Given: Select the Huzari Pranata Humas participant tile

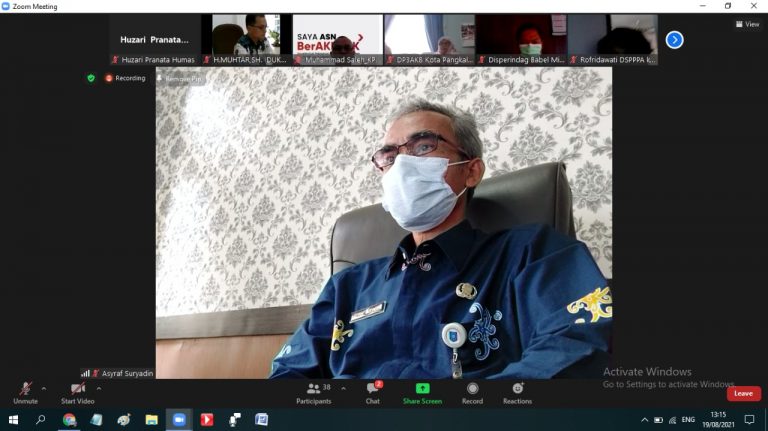Looking at the screenshot, I should point(155,40).
